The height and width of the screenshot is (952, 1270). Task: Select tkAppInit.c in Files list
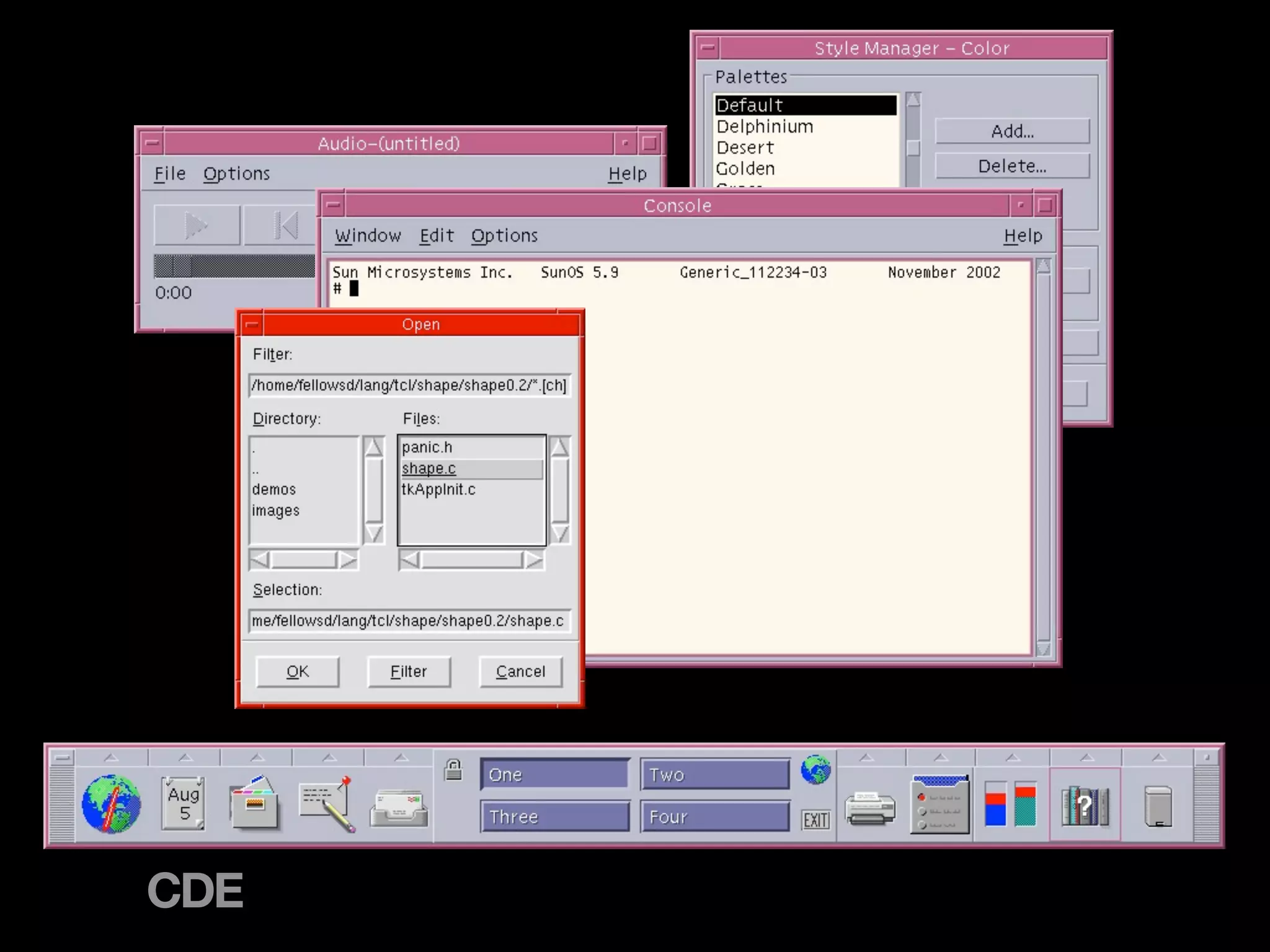(x=438, y=490)
